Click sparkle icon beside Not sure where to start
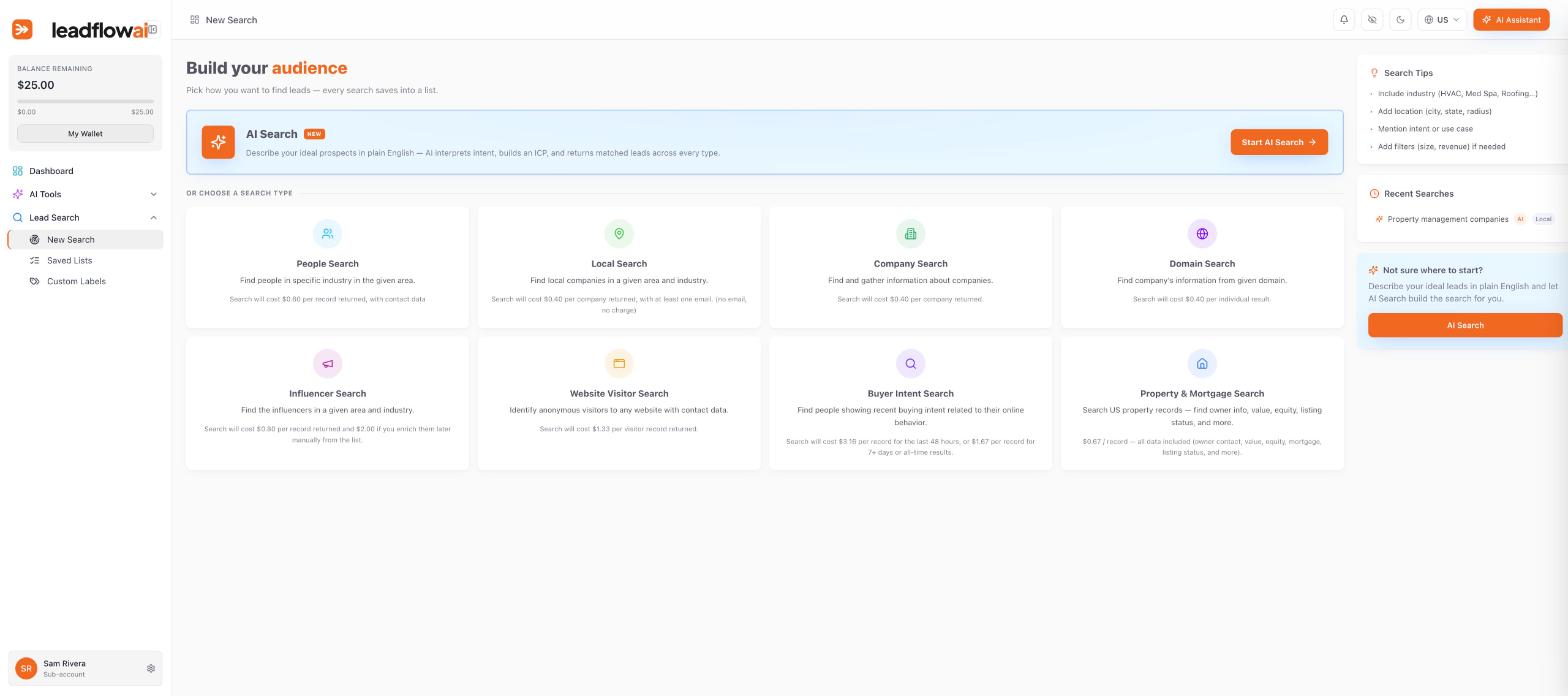 (1373, 270)
